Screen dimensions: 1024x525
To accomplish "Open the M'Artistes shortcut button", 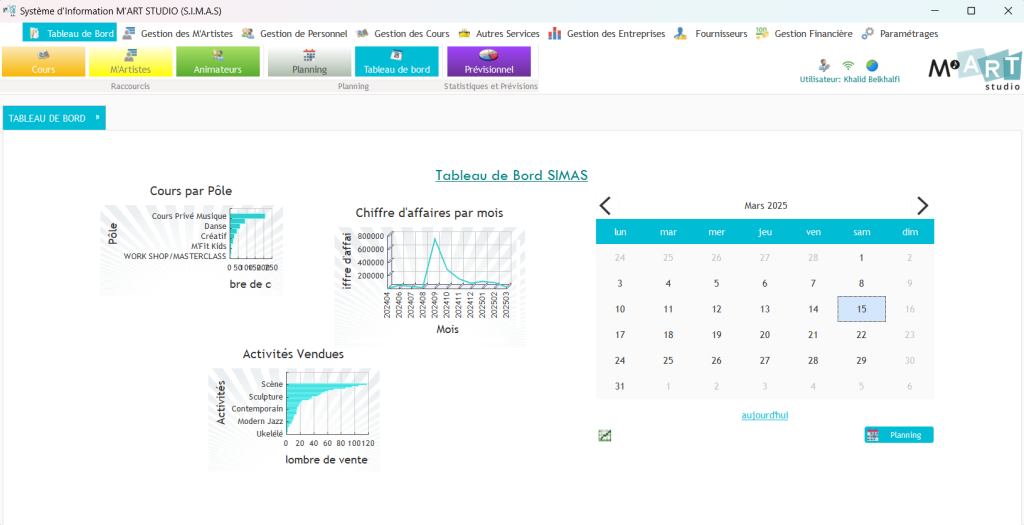I will [x=131, y=61].
